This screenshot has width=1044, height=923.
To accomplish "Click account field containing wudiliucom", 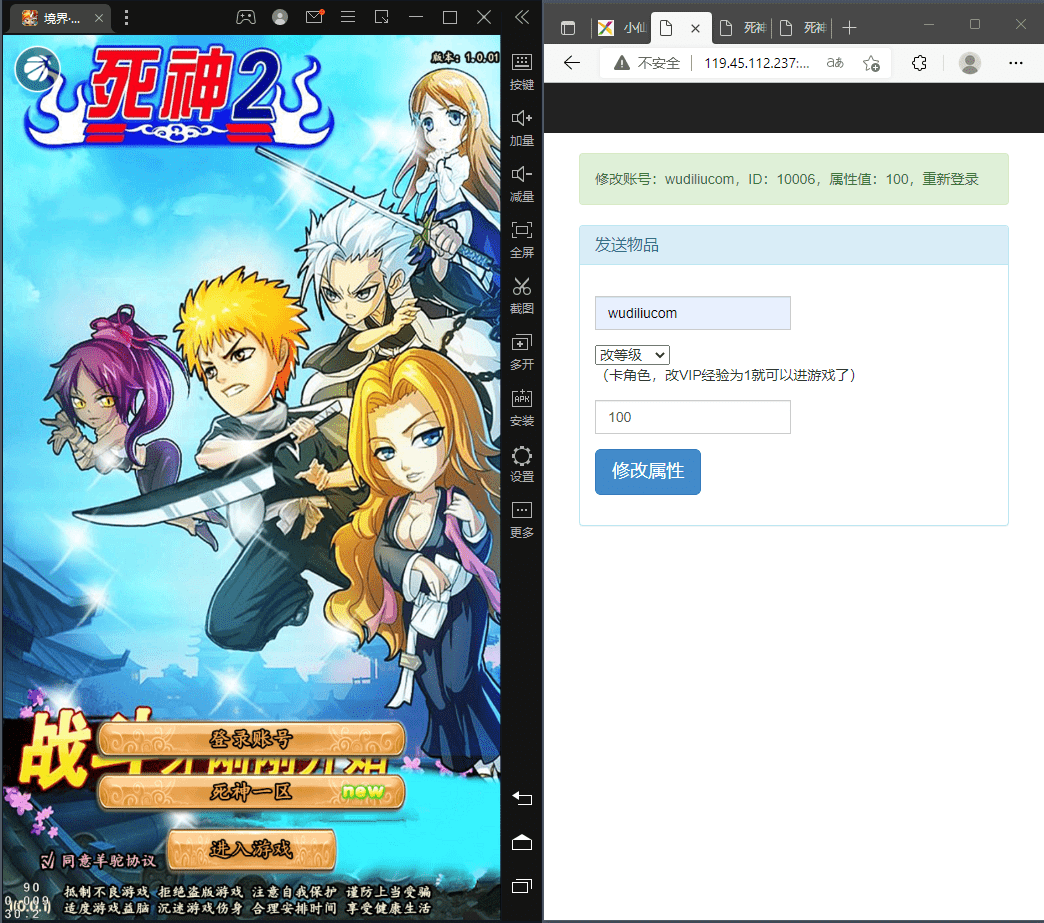I will click(692, 313).
